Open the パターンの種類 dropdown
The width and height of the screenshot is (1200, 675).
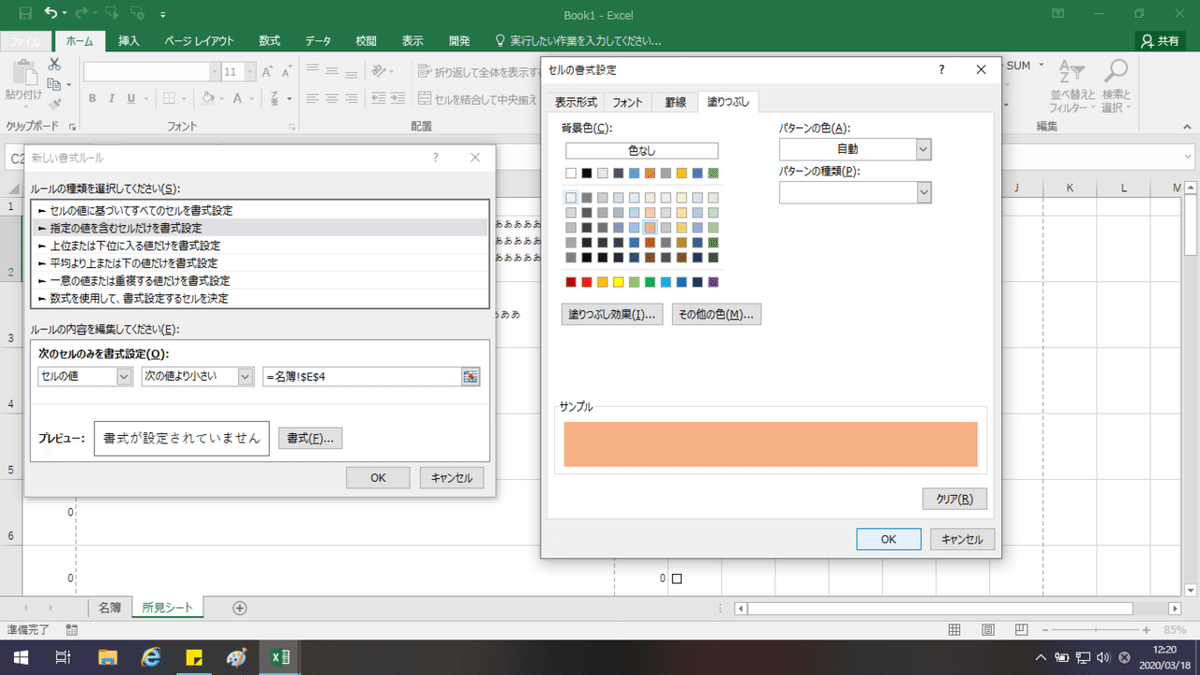(923, 192)
